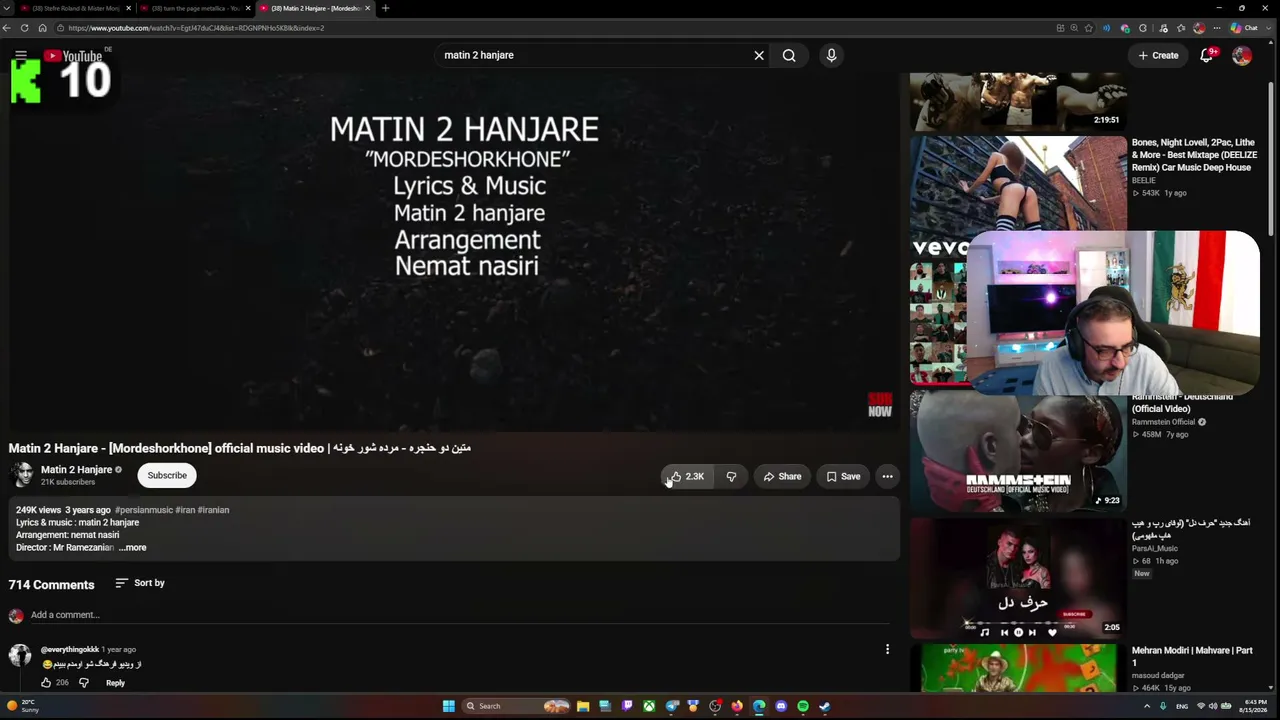Open Xbox app from the taskbar
The width and height of the screenshot is (1280, 720).
pos(649,706)
